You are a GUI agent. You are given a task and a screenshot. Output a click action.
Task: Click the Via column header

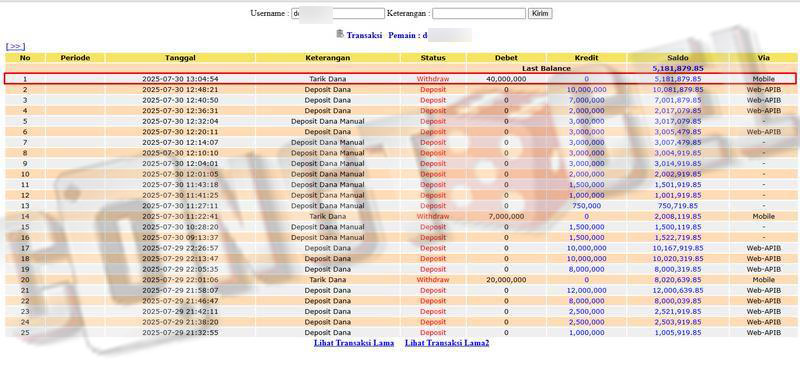click(x=763, y=58)
